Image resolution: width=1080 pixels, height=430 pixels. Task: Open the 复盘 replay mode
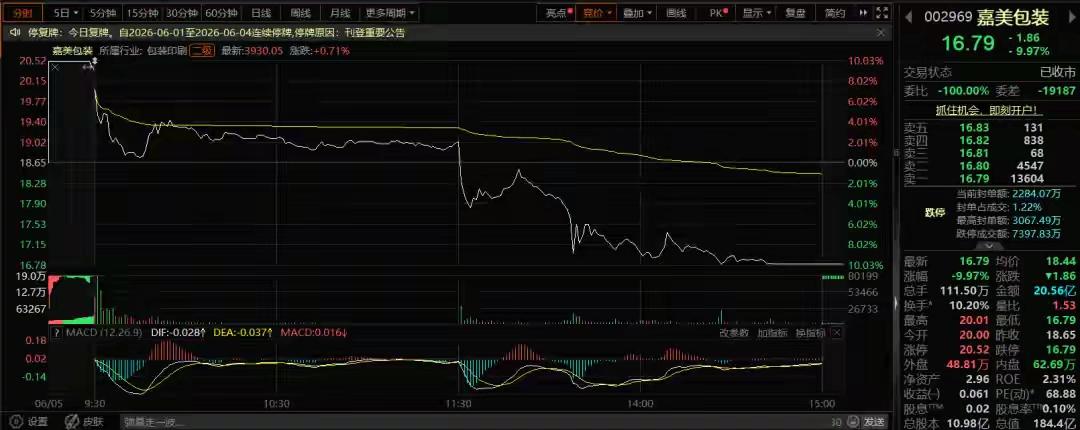click(x=796, y=12)
